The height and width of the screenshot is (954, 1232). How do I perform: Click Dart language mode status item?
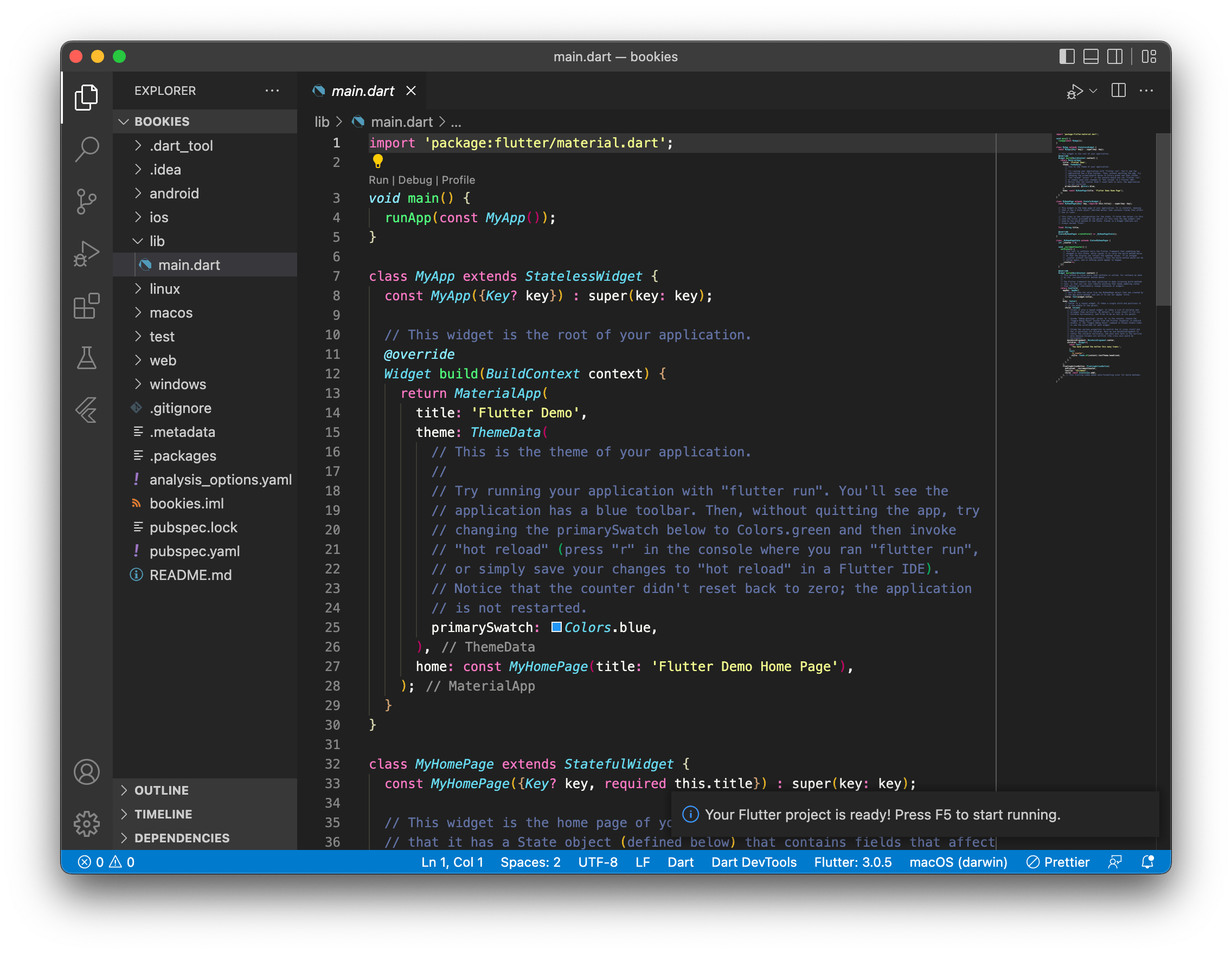coord(681,861)
